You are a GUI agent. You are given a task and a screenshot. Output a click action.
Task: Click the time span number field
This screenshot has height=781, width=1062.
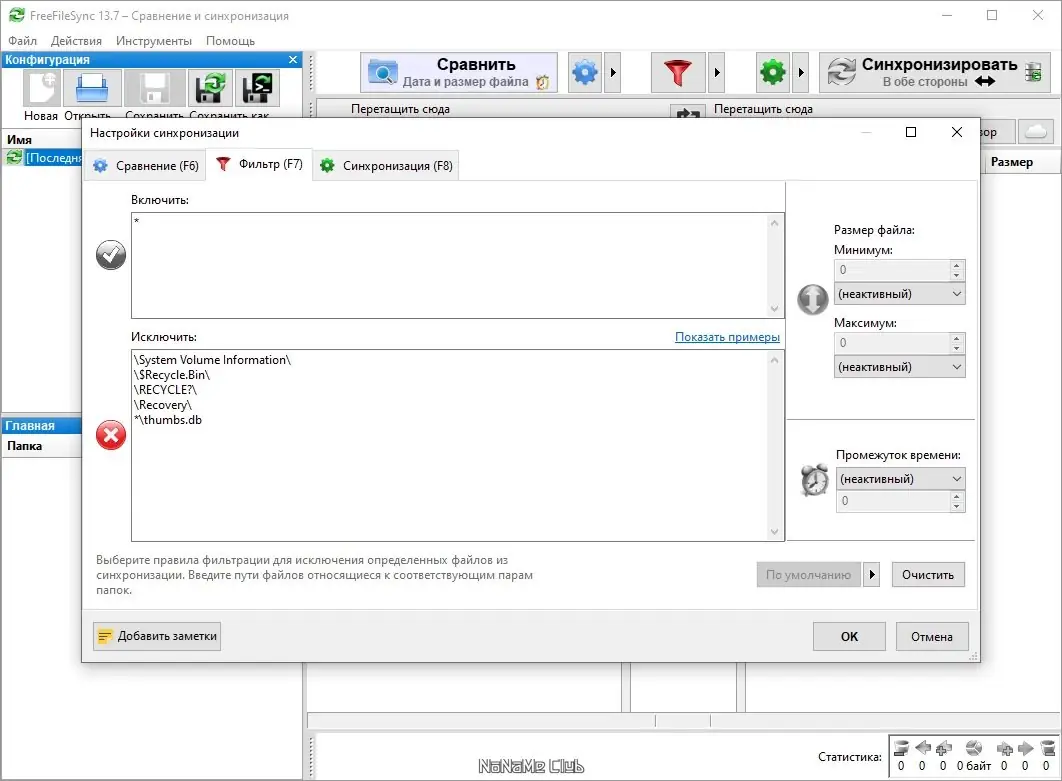coord(893,501)
